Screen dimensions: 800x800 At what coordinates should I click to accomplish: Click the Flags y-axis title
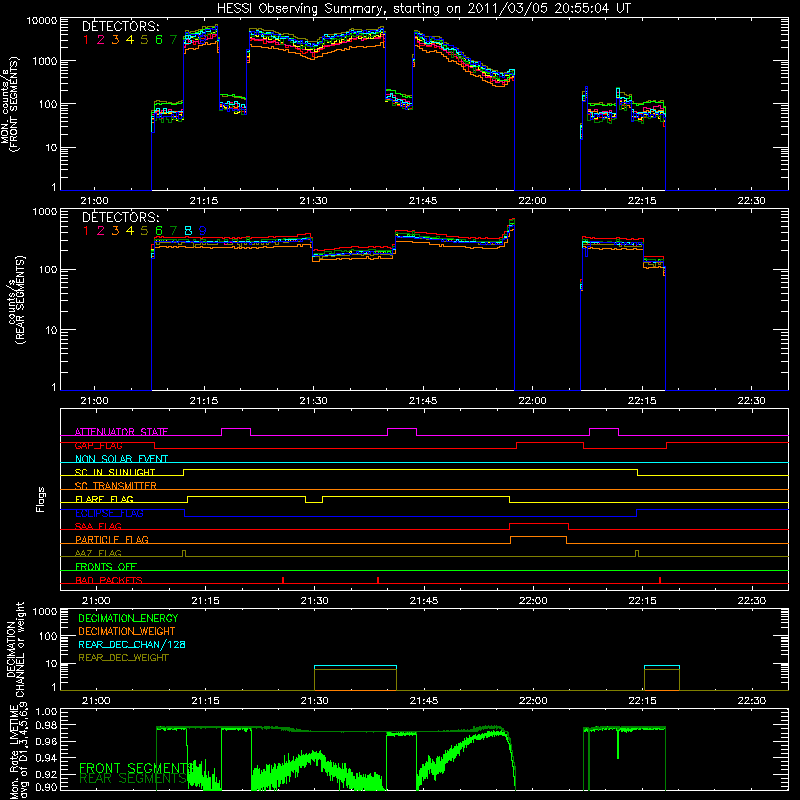click(41, 499)
